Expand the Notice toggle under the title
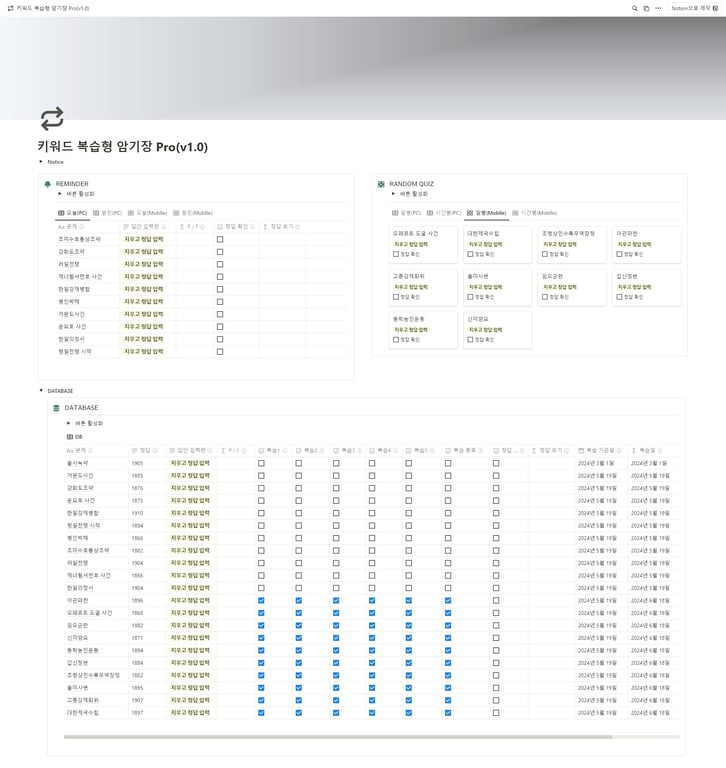The image size is (726, 768). click(41, 162)
